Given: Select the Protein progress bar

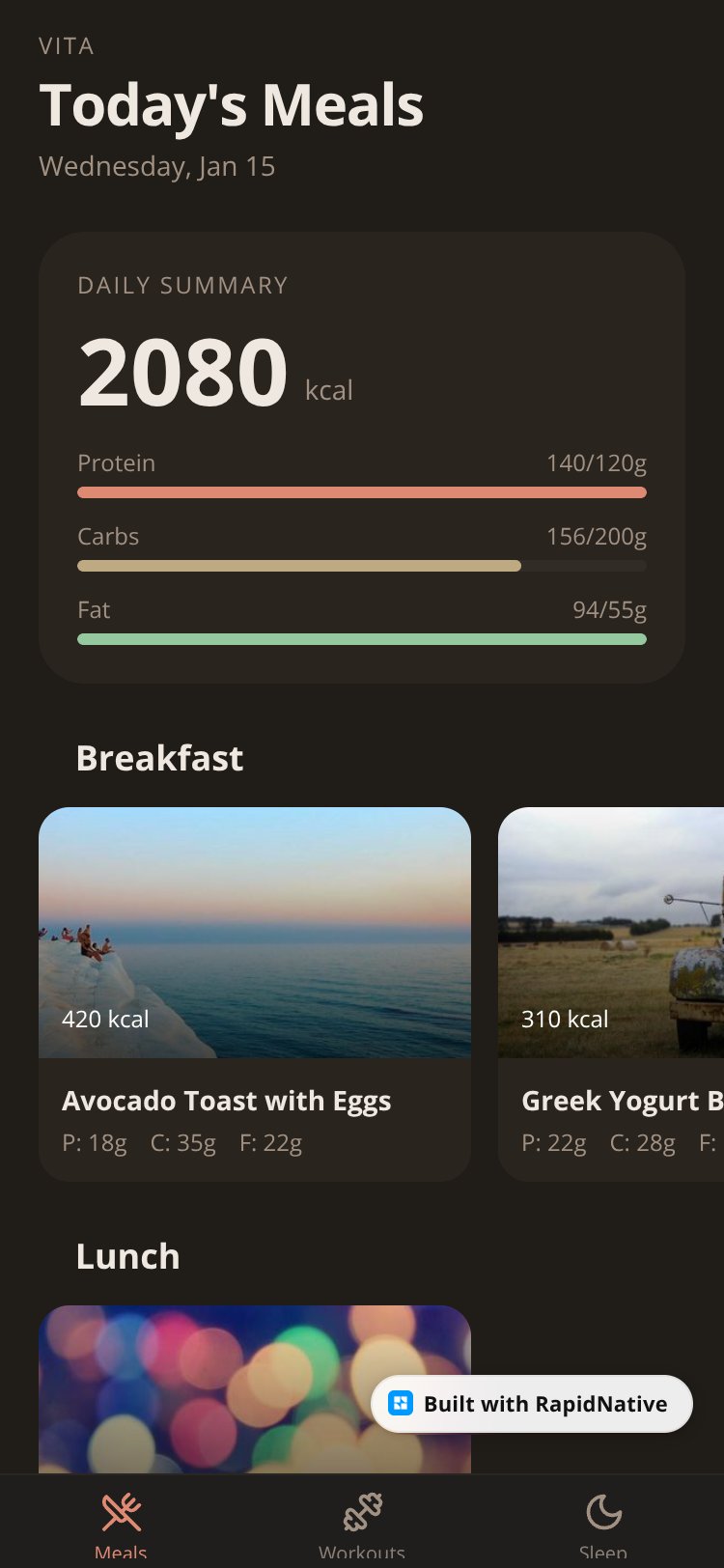Looking at the screenshot, I should 362,492.
